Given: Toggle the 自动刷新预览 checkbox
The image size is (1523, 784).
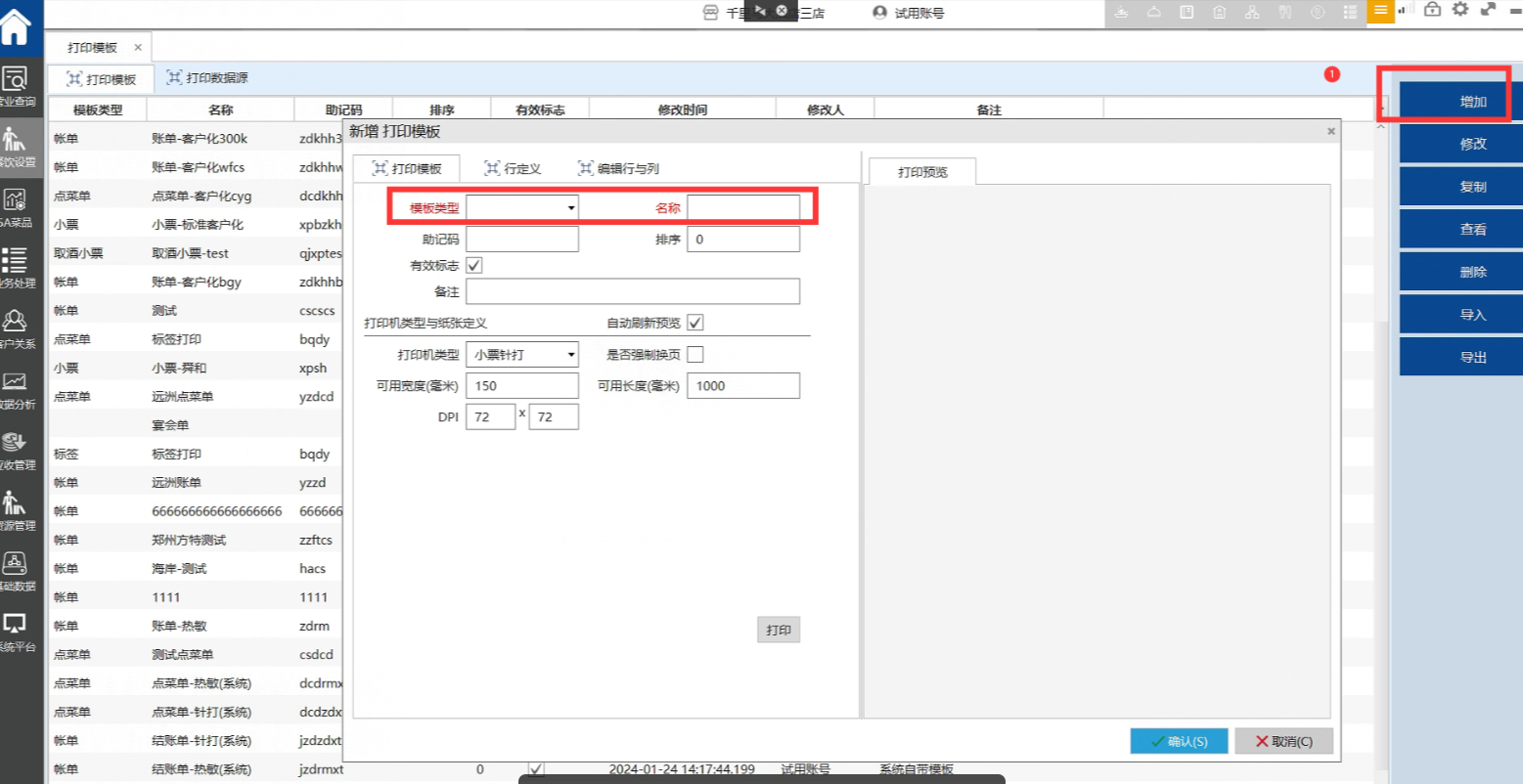Looking at the screenshot, I should [x=695, y=323].
